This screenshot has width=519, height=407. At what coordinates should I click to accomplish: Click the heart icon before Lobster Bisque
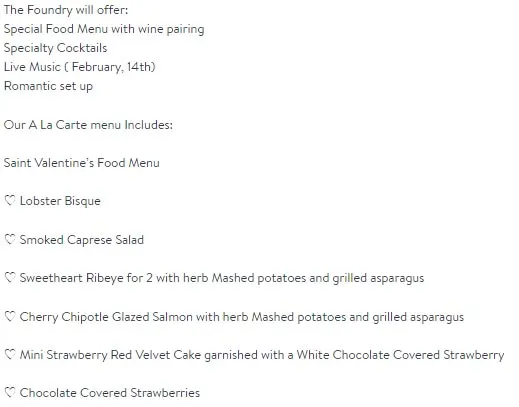[10, 201]
